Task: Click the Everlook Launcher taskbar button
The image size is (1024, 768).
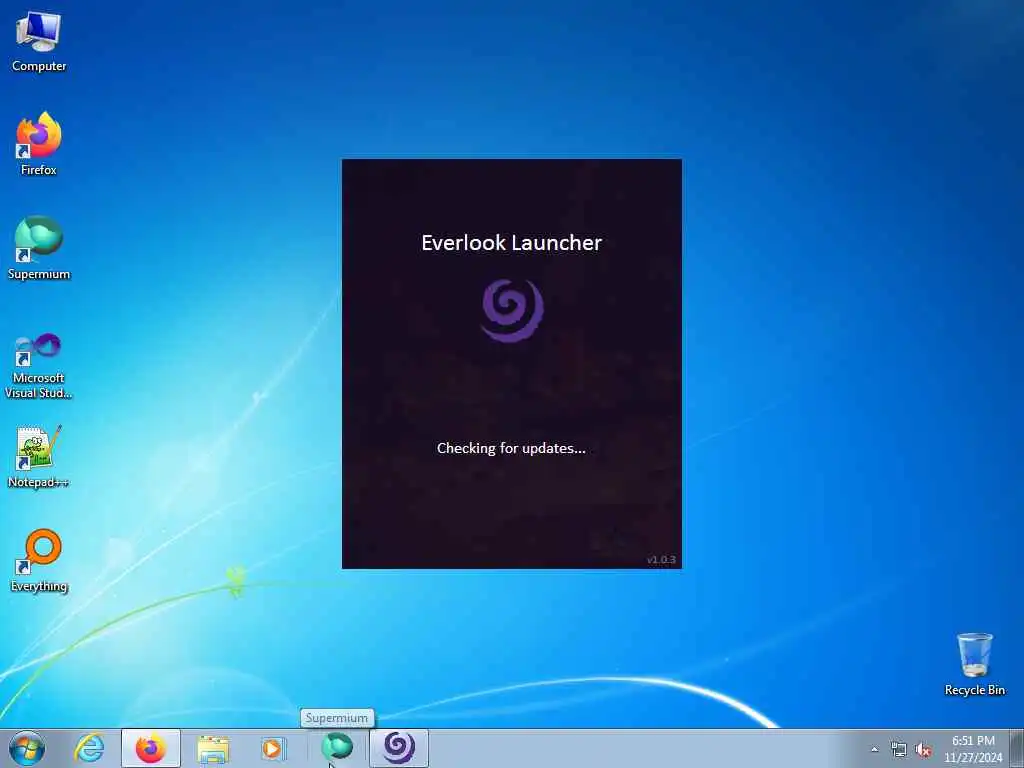Action: point(399,748)
